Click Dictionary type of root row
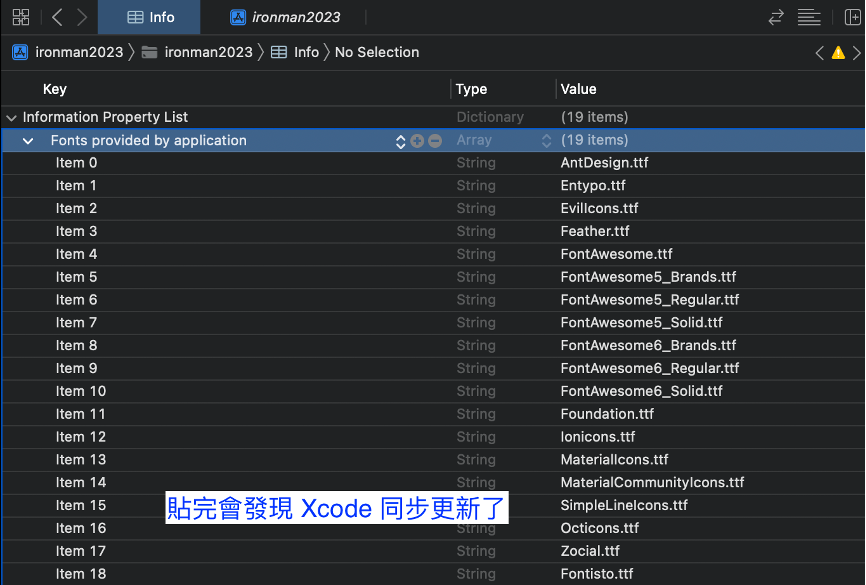Screen dimensions: 866x585 coord(490,117)
